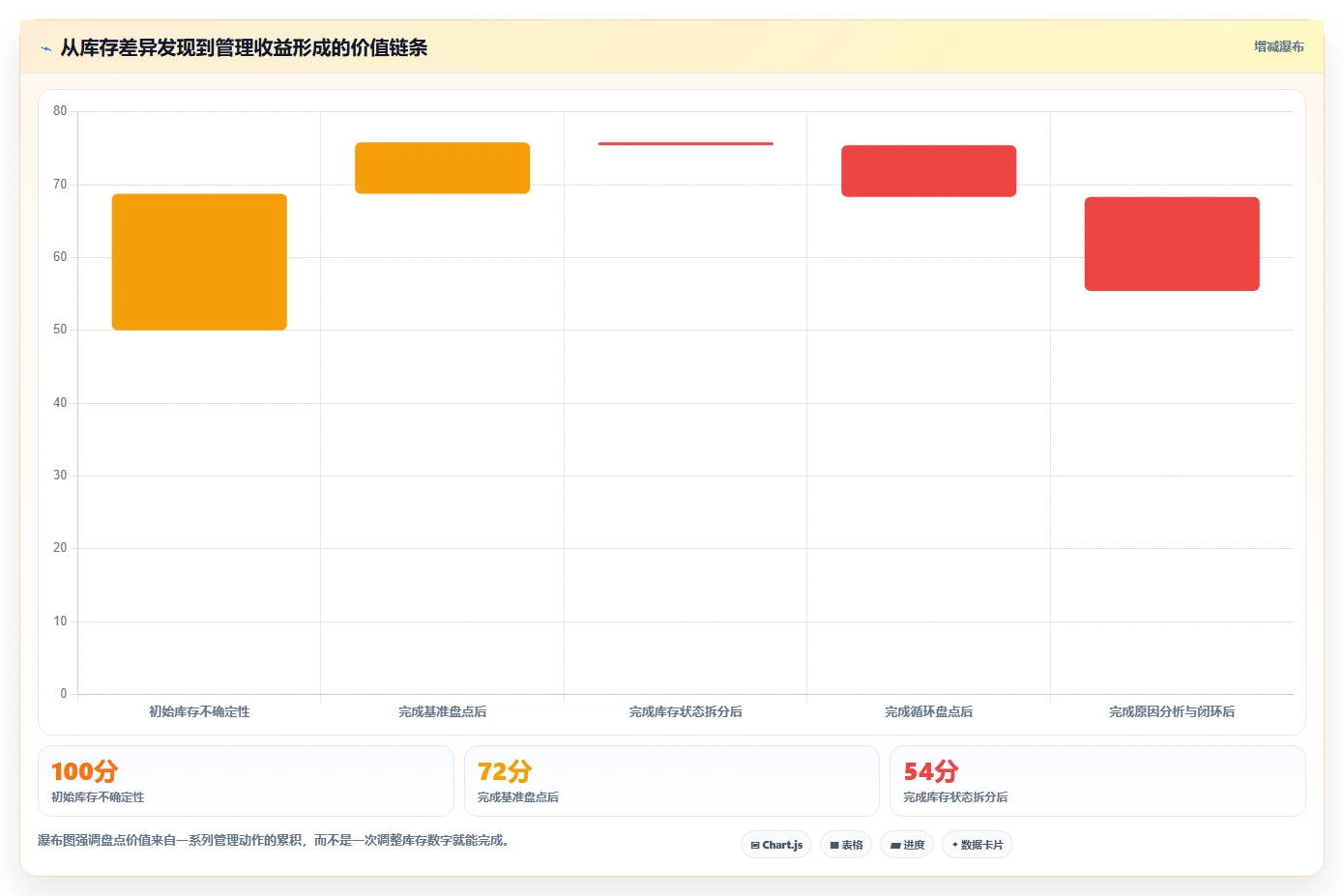Screen dimensions: 1344x896
Task: Select the Chart.js chip
Action: (x=776, y=845)
